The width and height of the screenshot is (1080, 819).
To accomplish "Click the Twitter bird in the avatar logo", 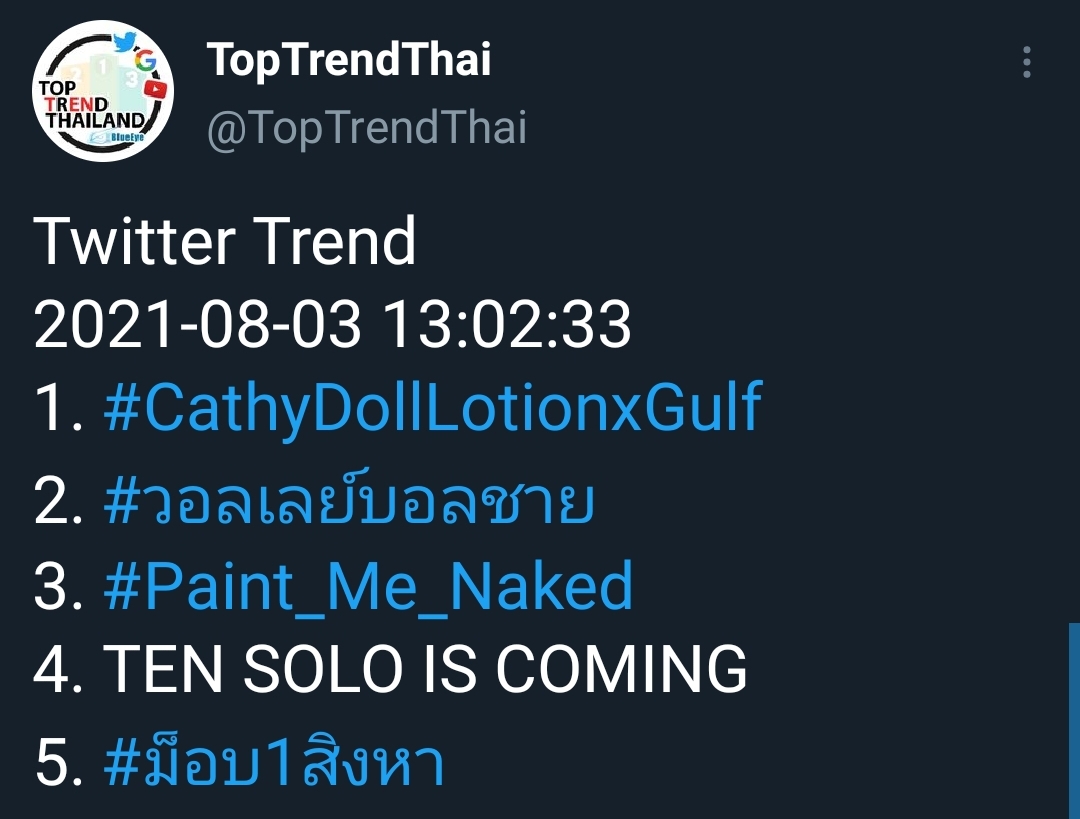I will coord(125,41).
